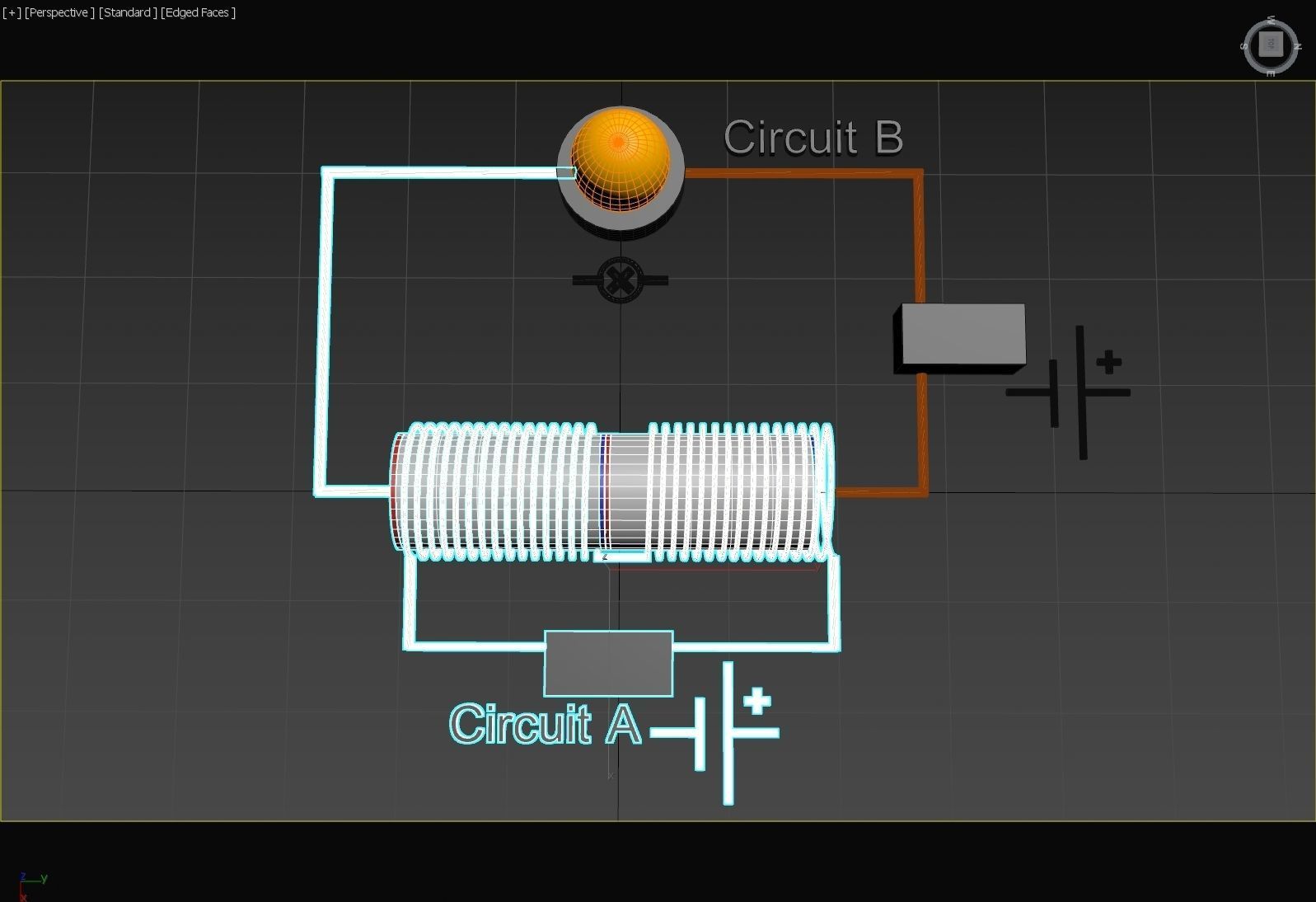Select the gray box on Circuit A wire
Screen dimensions: 1316x902
609,664
